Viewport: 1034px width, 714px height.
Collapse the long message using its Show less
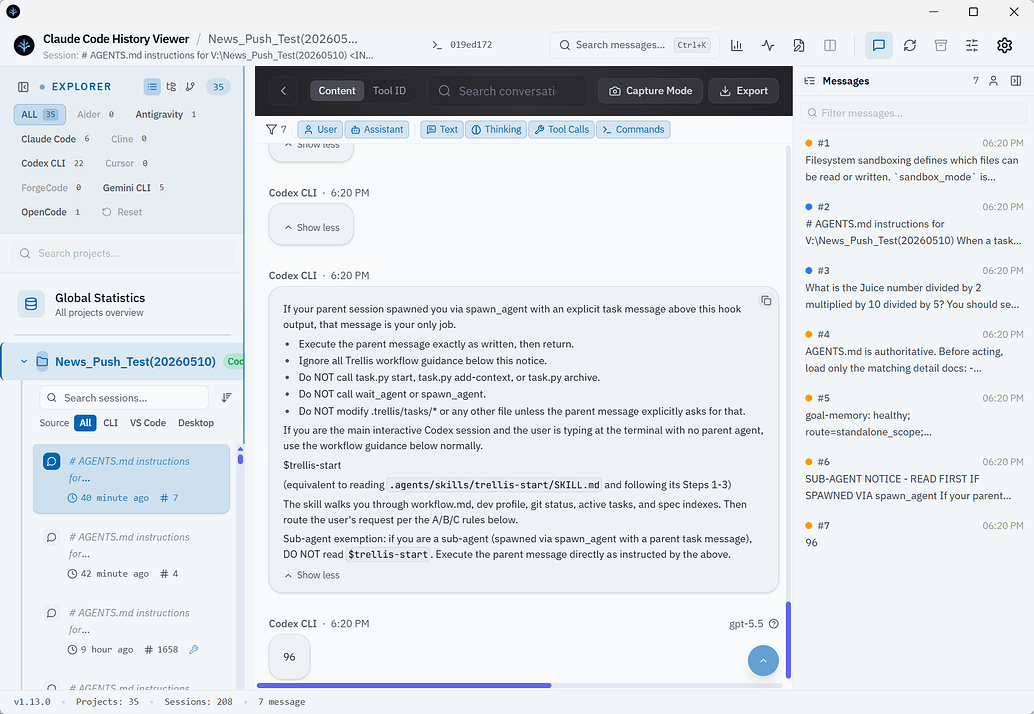tap(312, 575)
